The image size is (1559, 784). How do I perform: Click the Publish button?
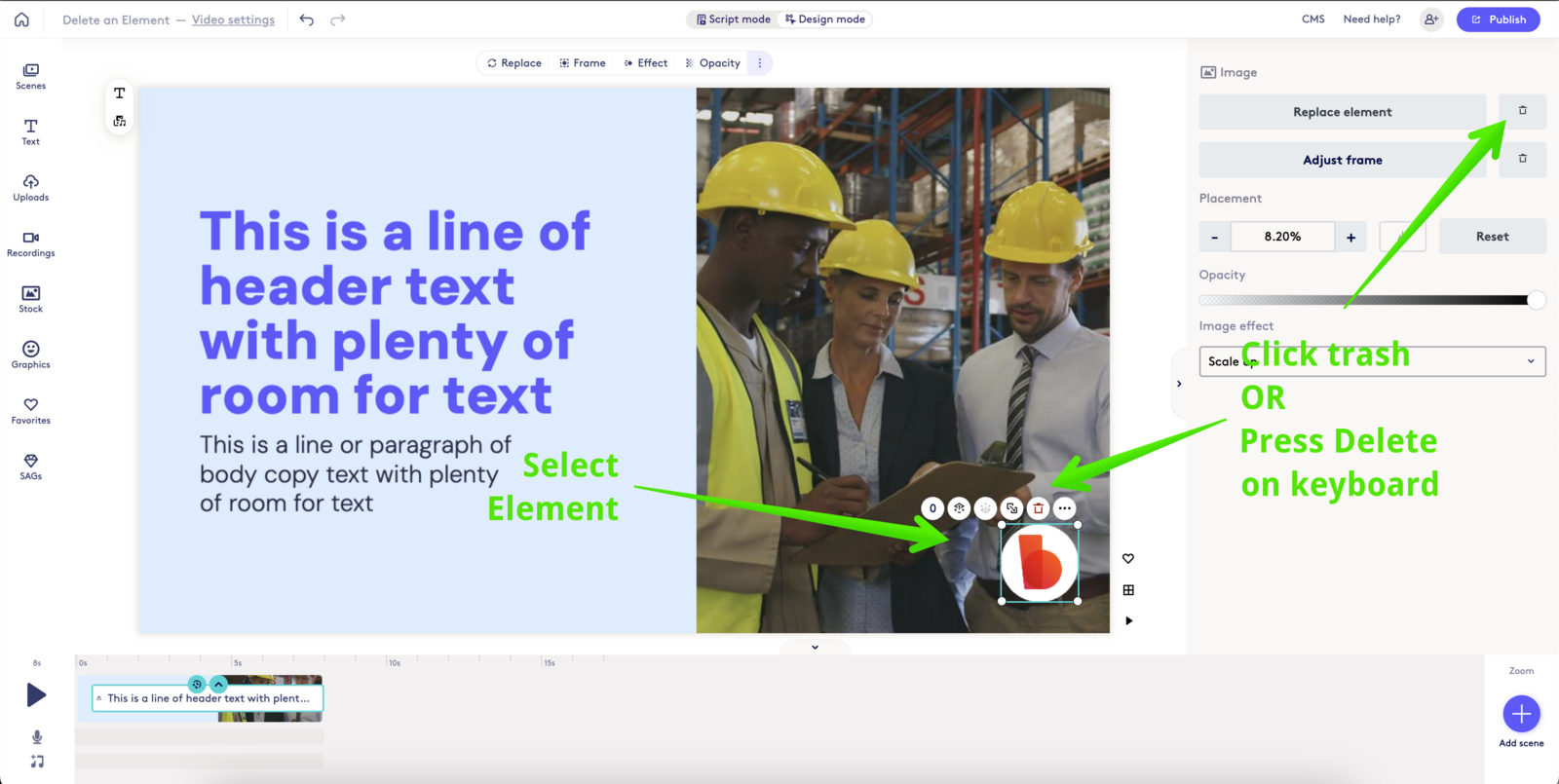[x=1498, y=19]
